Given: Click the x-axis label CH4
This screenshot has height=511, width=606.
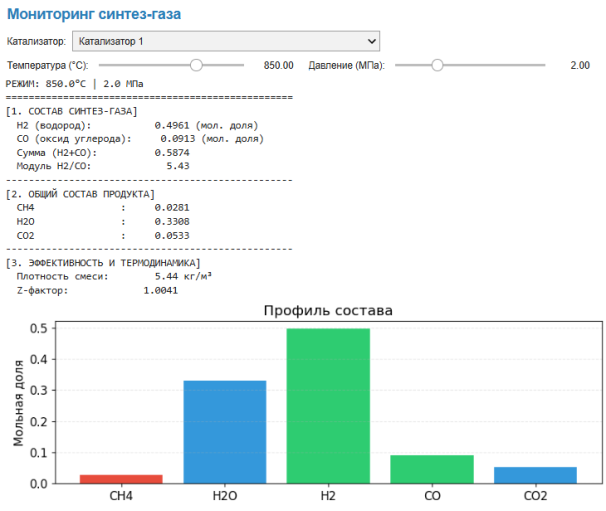Looking at the screenshot, I should point(121,496).
